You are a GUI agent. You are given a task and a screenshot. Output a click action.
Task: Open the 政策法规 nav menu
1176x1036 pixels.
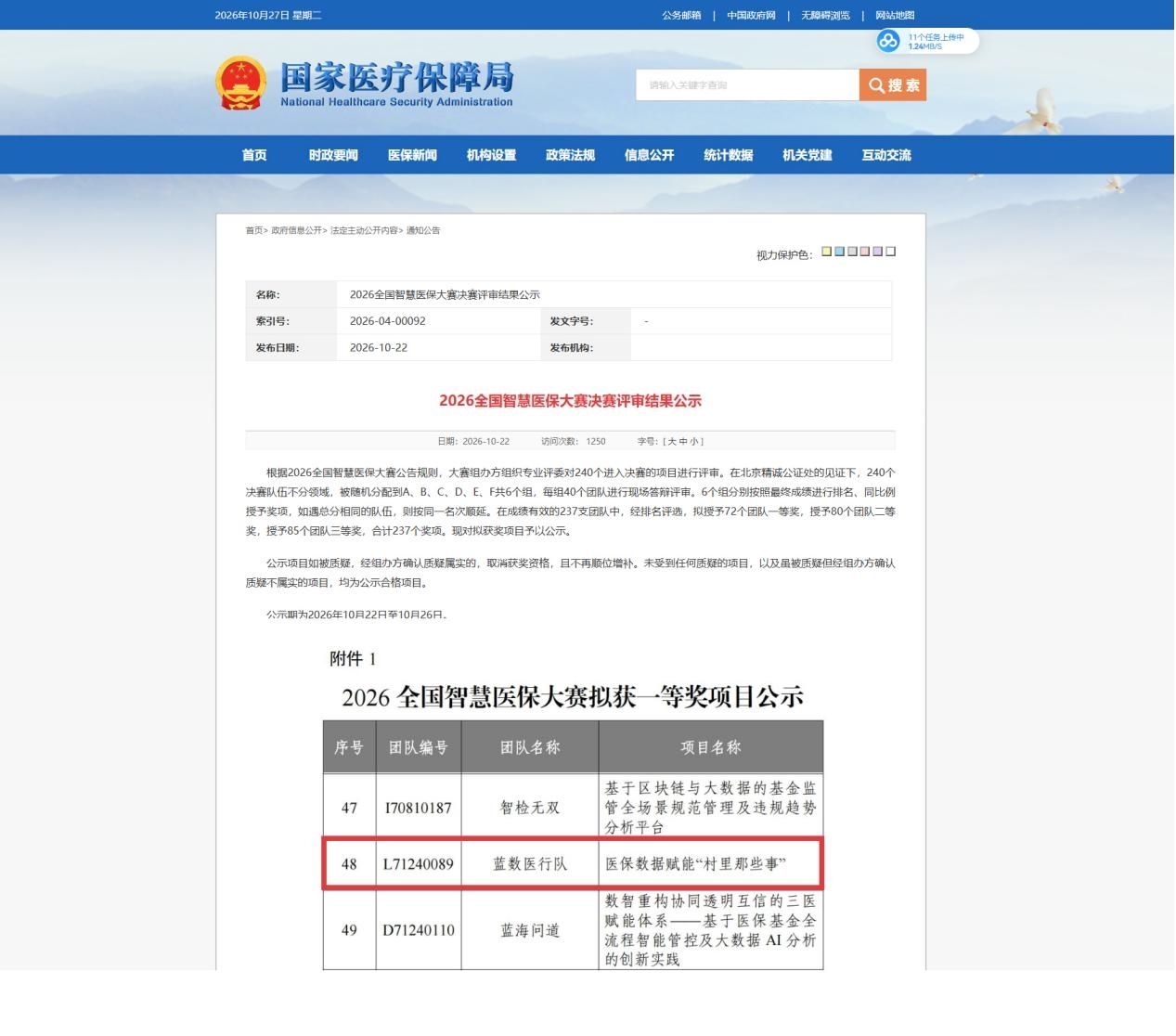point(570,155)
